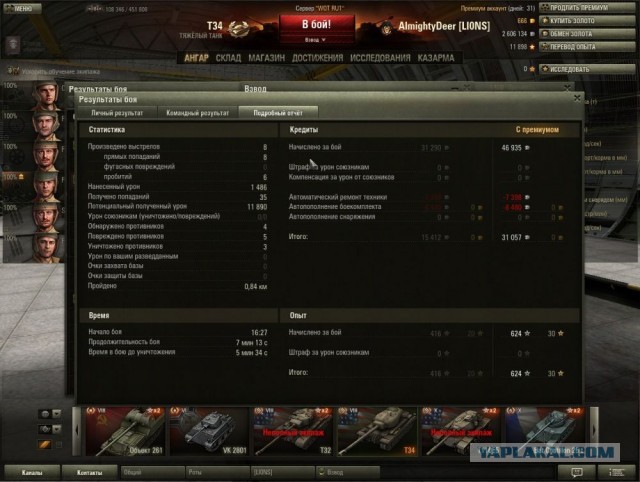This screenshot has width=640, height=482.
Task: Open the АНГАР section
Action: click(196, 58)
